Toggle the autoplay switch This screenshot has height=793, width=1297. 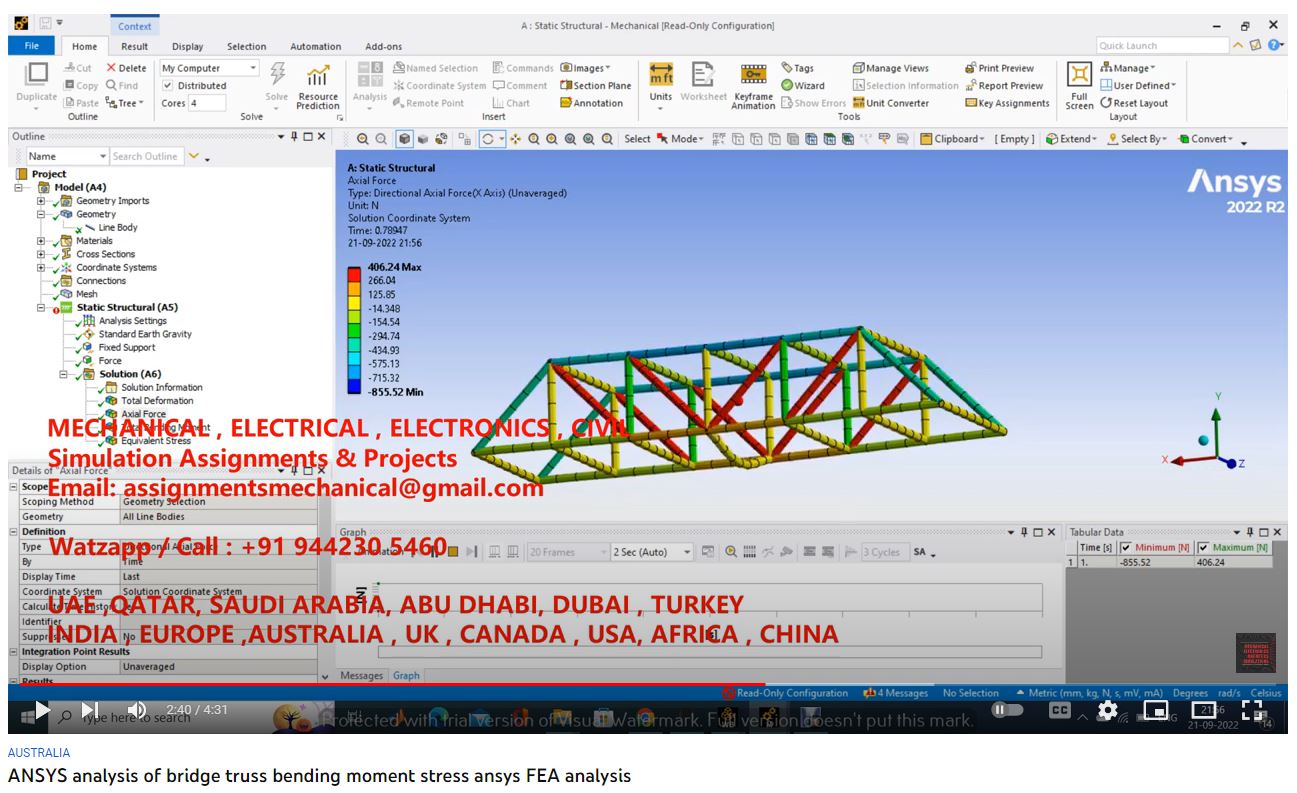click(x=1007, y=710)
